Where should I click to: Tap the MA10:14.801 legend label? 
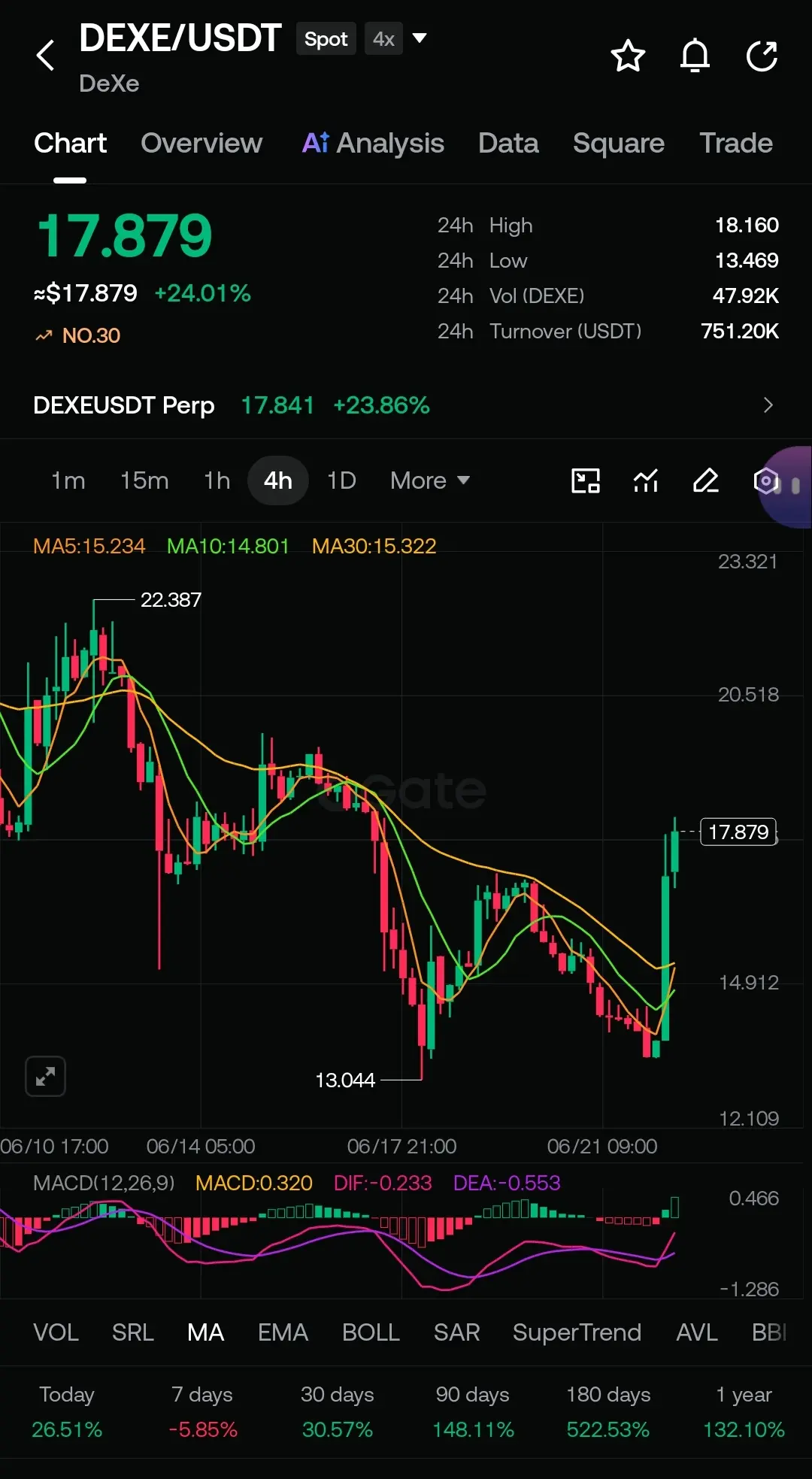[228, 546]
